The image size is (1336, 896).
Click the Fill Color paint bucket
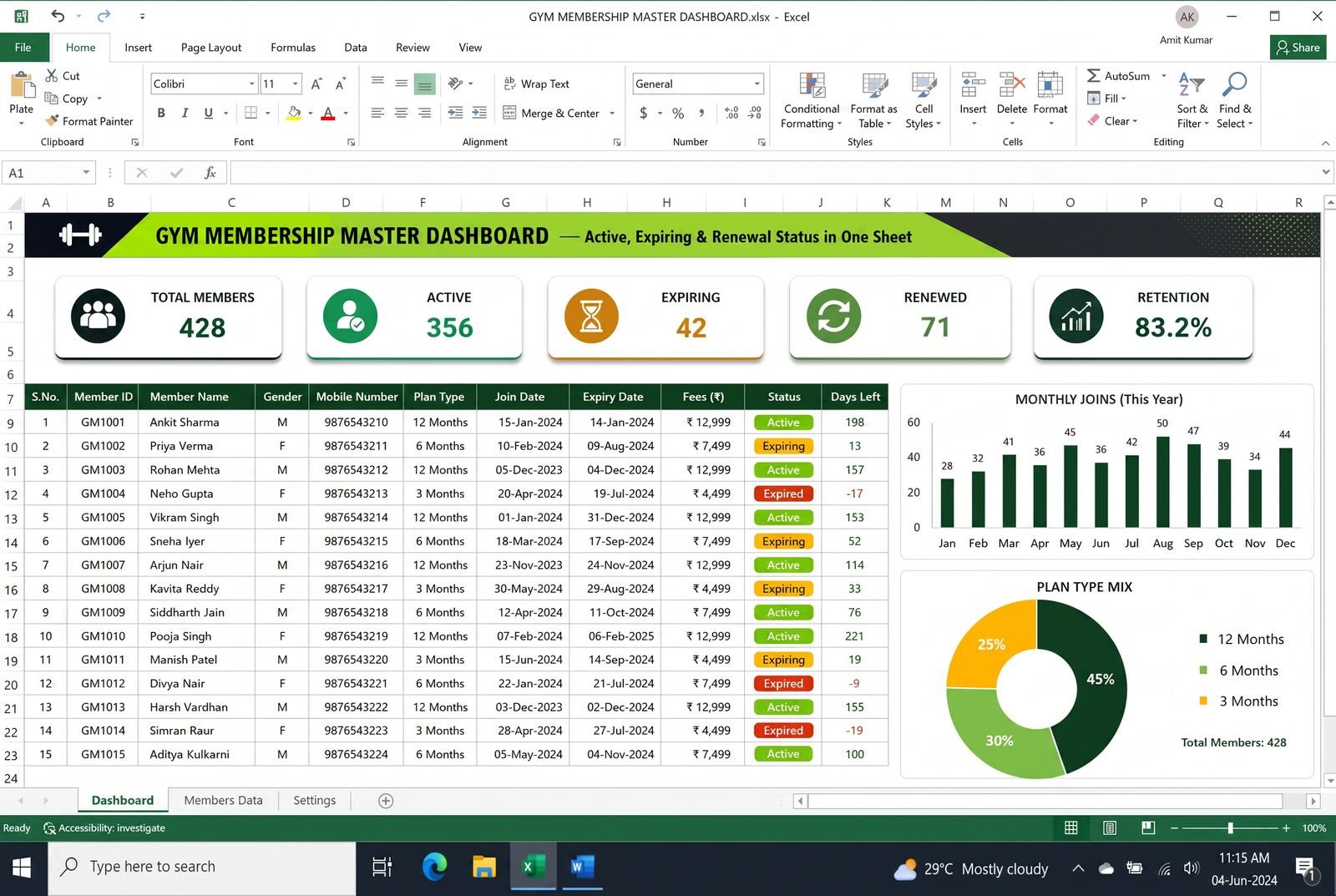[294, 113]
